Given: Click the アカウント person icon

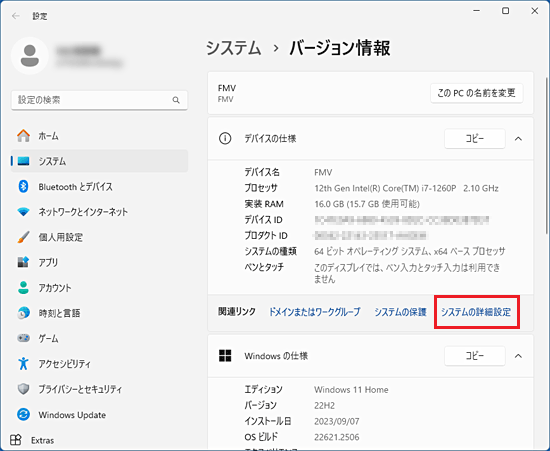Looking at the screenshot, I should point(24,288).
